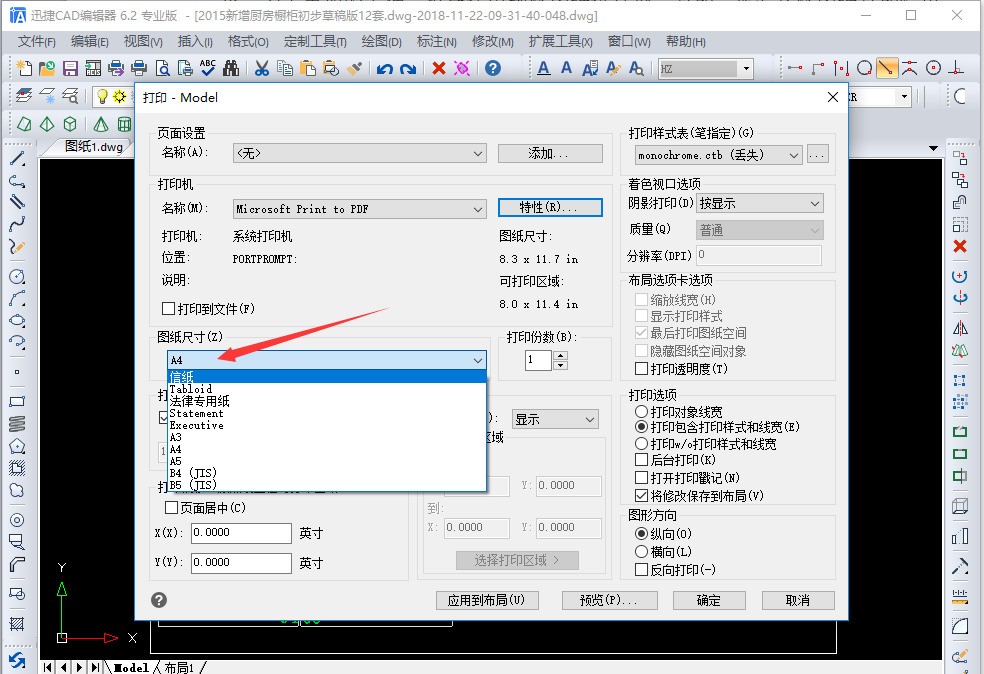
Task: Click the Find Text A magnifier icon
Action: click(x=636, y=68)
